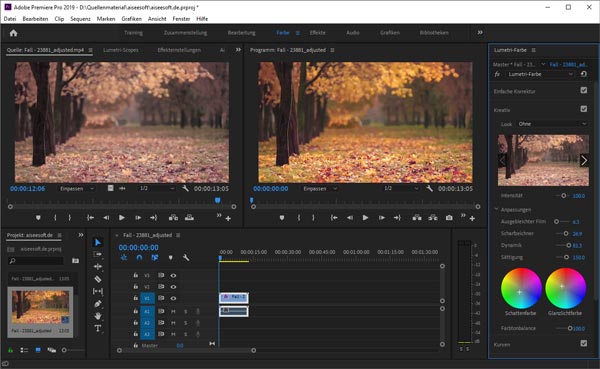The width and height of the screenshot is (600, 369).
Task: Solo audio track A2
Action: (186, 323)
